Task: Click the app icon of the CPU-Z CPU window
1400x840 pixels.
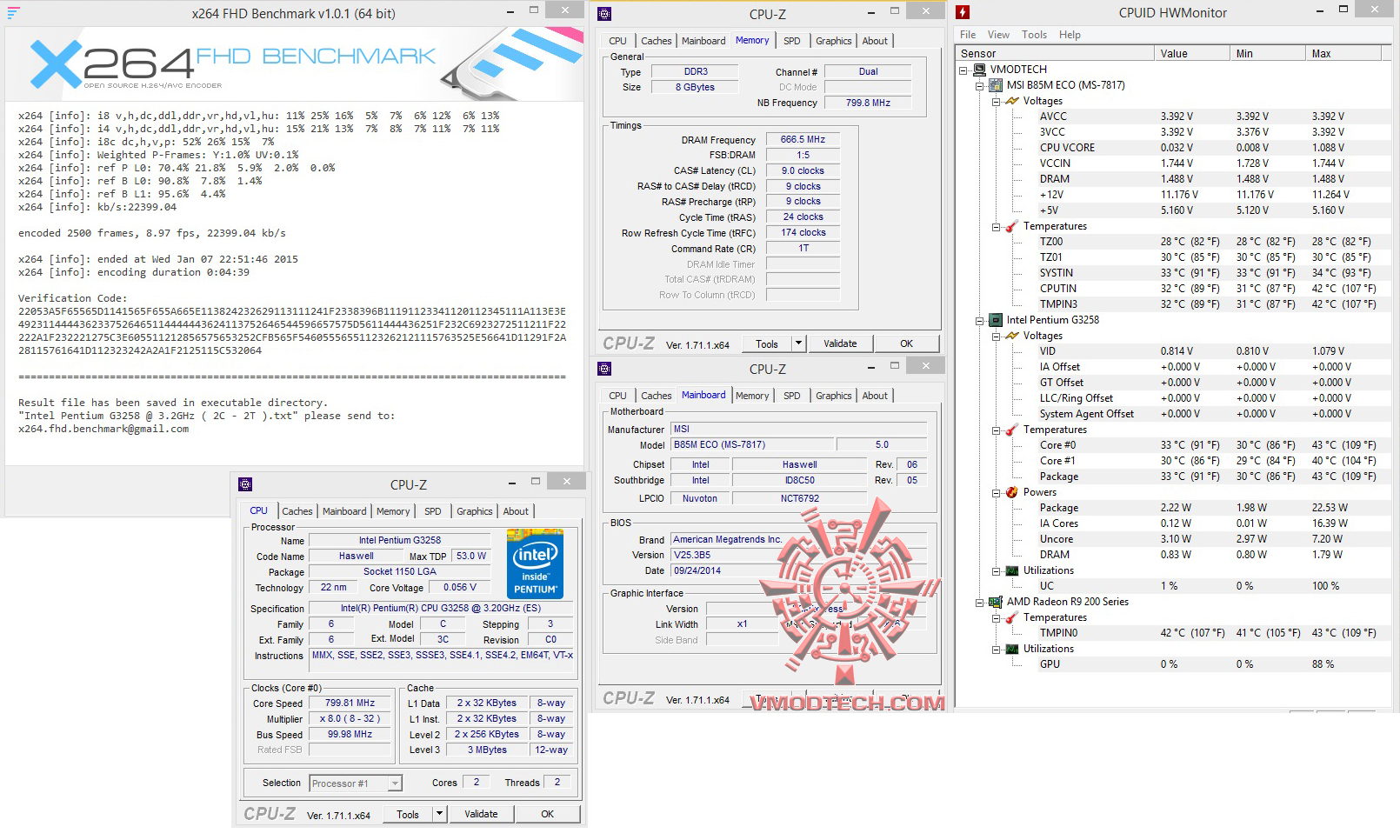Action: (245, 484)
